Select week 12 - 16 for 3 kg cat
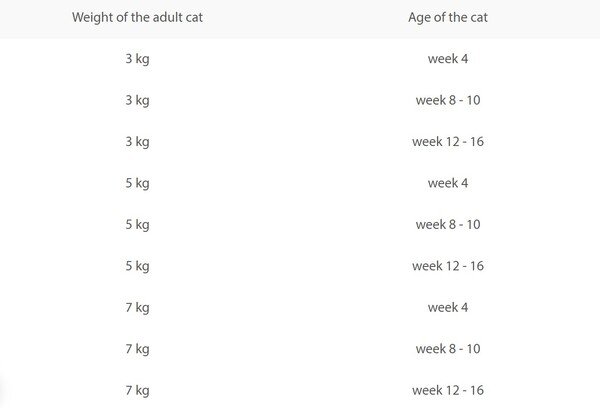This screenshot has height=408, width=600. [x=448, y=142]
